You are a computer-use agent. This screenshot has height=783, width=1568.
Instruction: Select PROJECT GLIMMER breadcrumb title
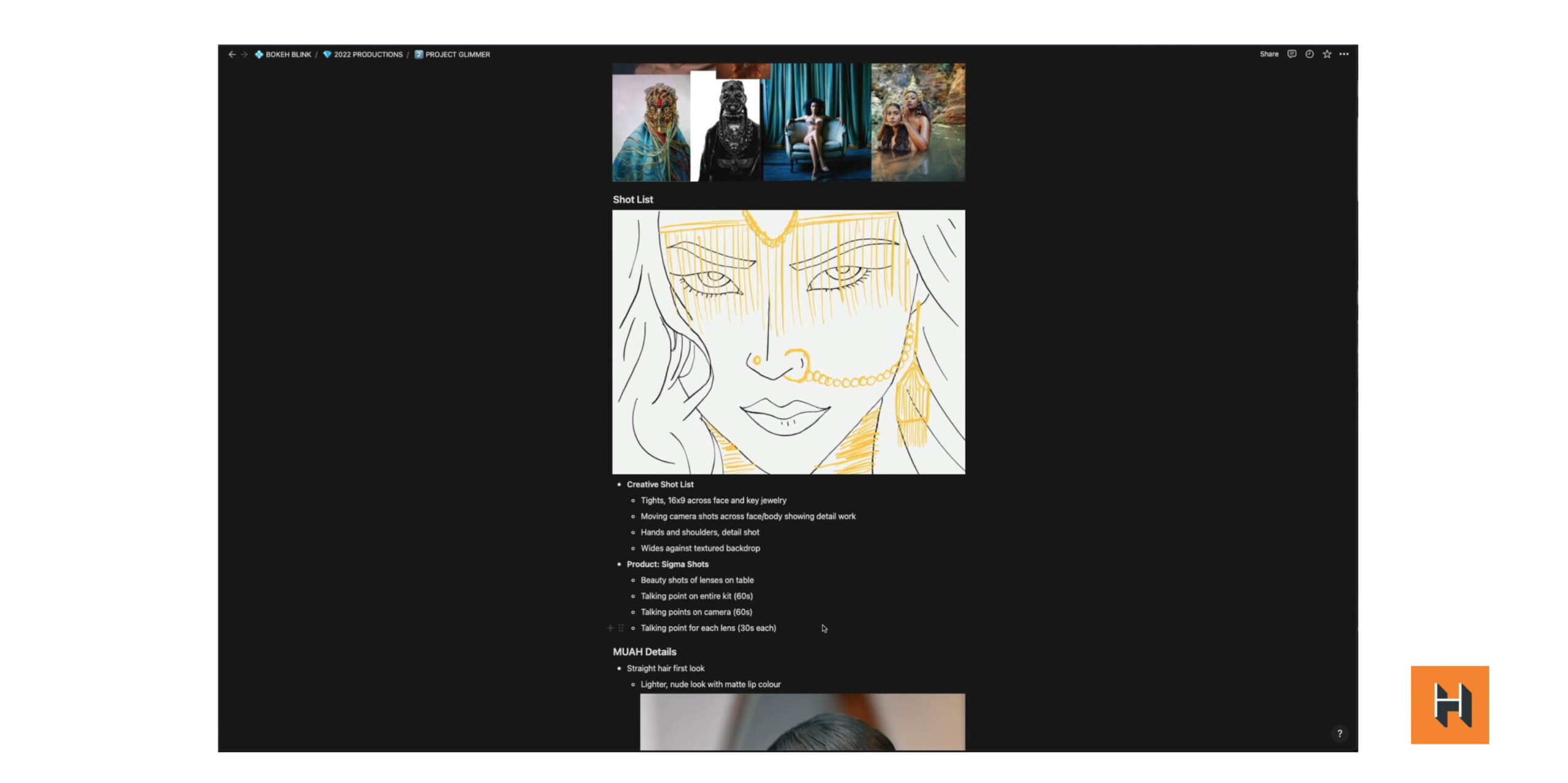(x=457, y=55)
